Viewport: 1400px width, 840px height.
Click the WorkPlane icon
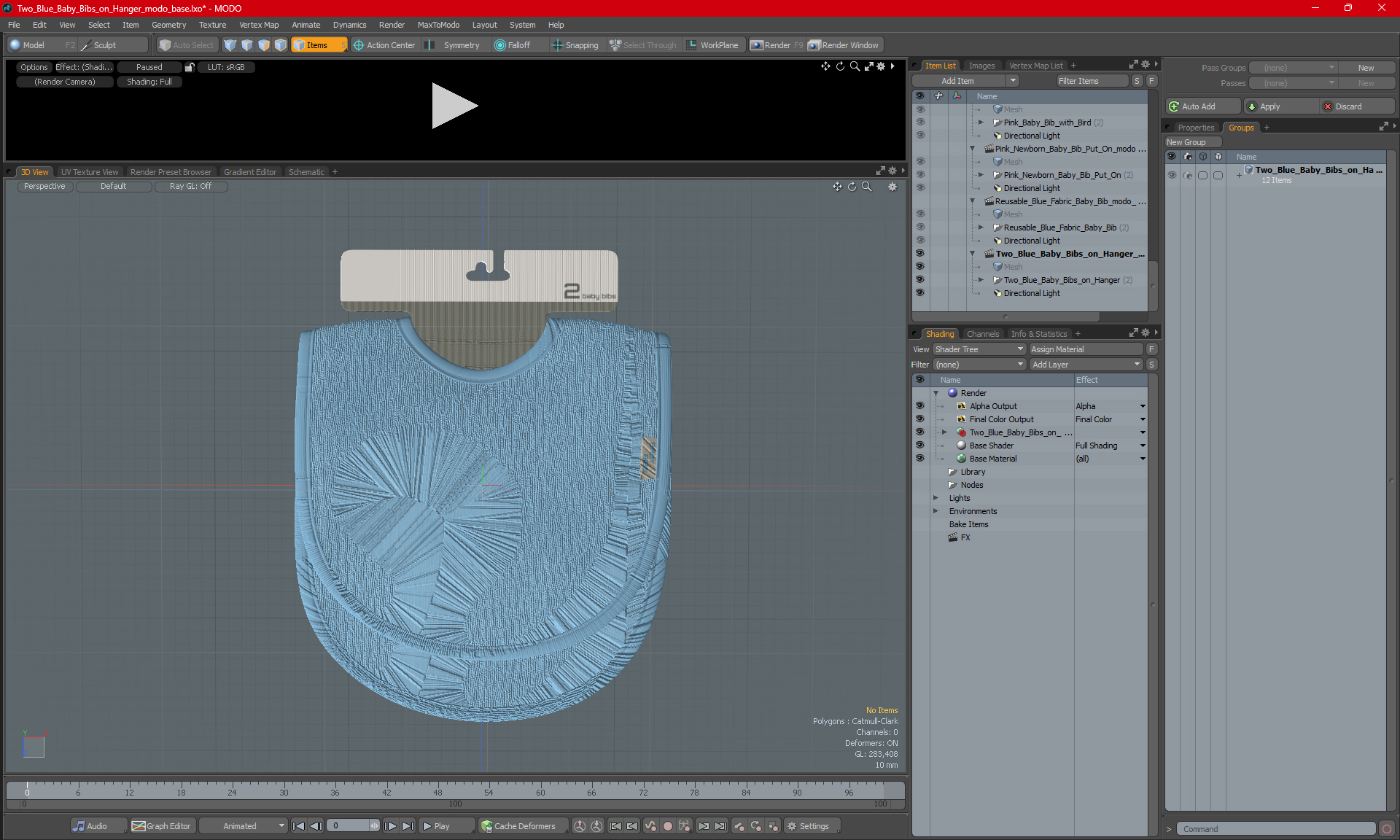[x=692, y=45]
